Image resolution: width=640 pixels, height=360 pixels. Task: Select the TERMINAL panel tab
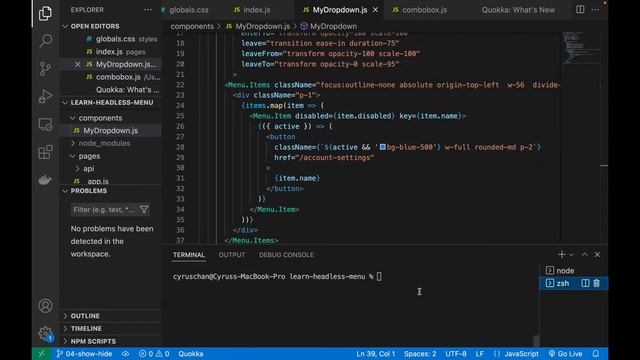(189, 255)
